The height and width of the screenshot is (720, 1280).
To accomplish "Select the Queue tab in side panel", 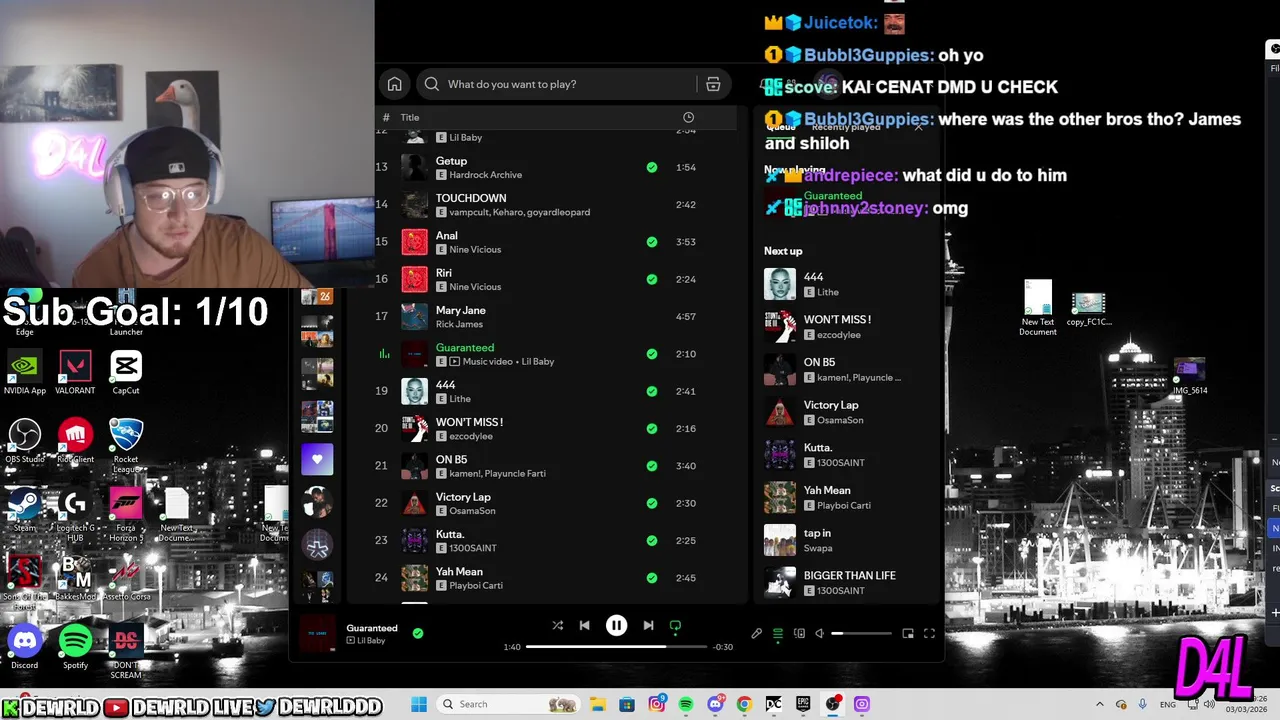I will pos(781,127).
